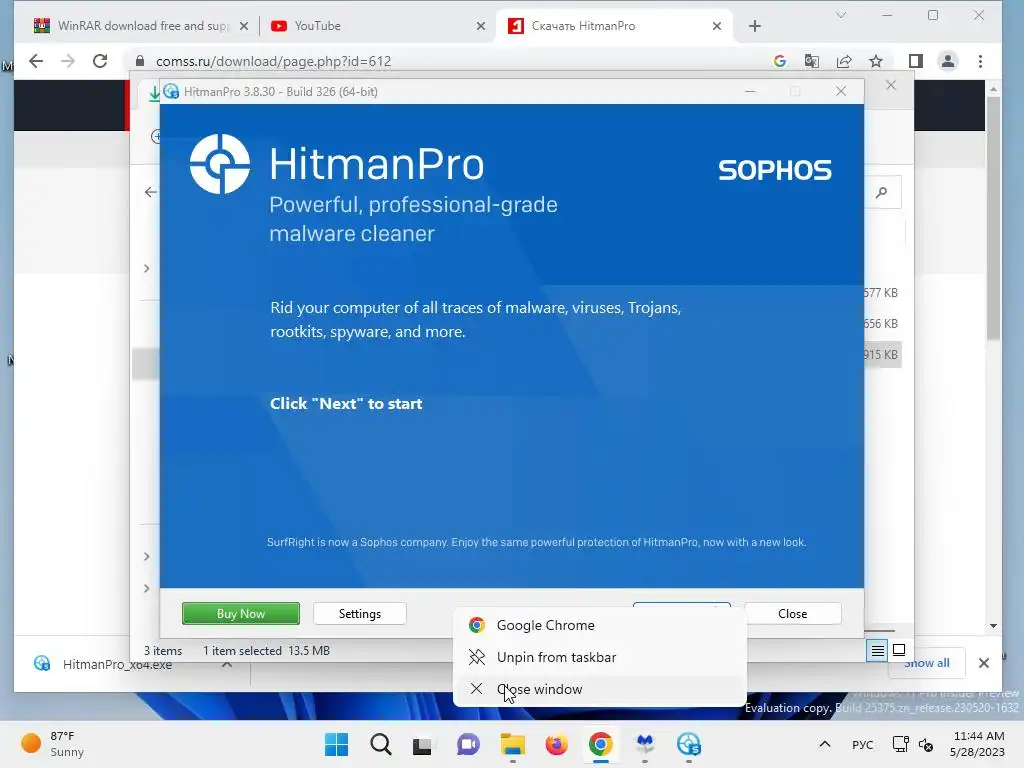The width and height of the screenshot is (1024, 768).
Task: Click the Sophos logo
Action: click(775, 170)
